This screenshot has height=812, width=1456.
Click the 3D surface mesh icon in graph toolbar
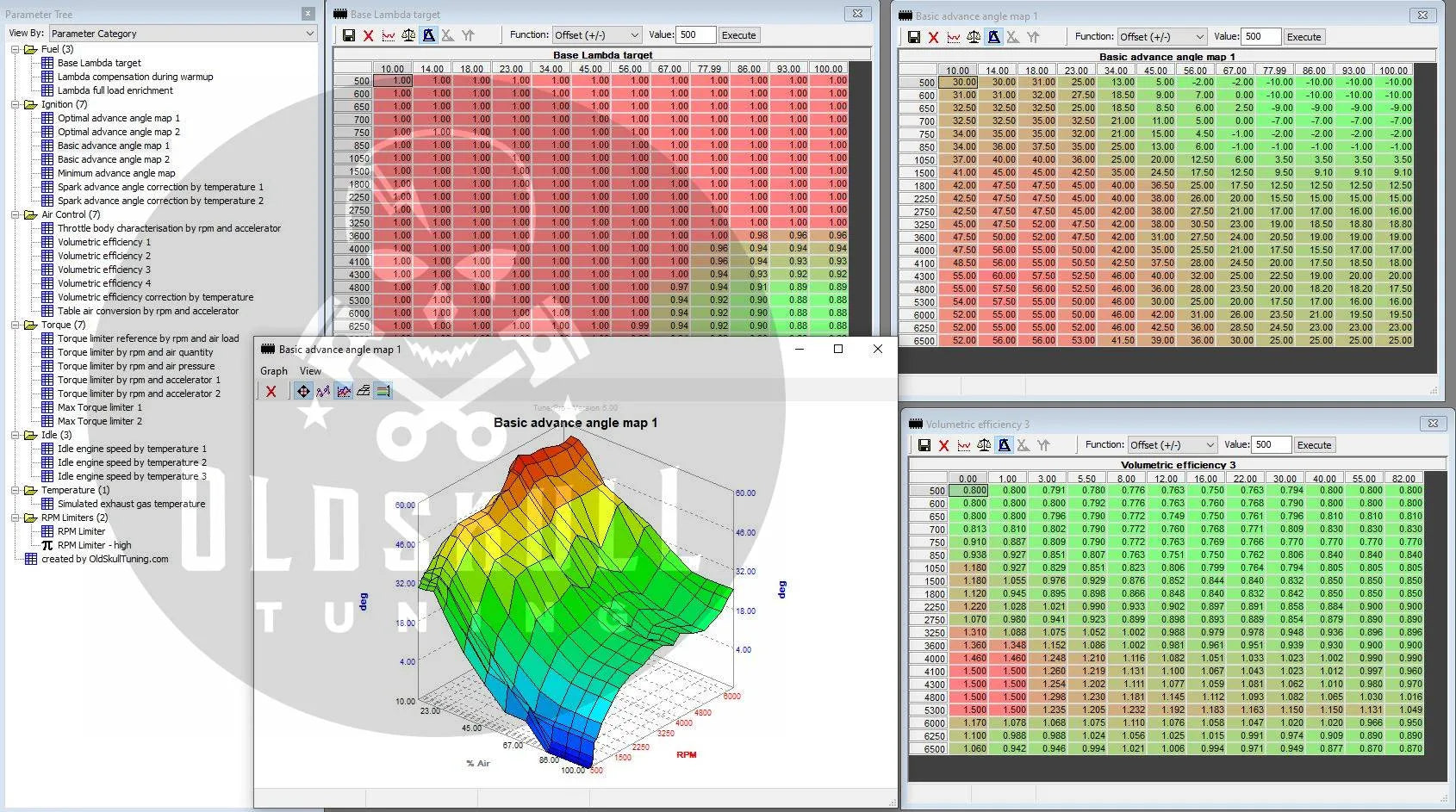[x=364, y=391]
